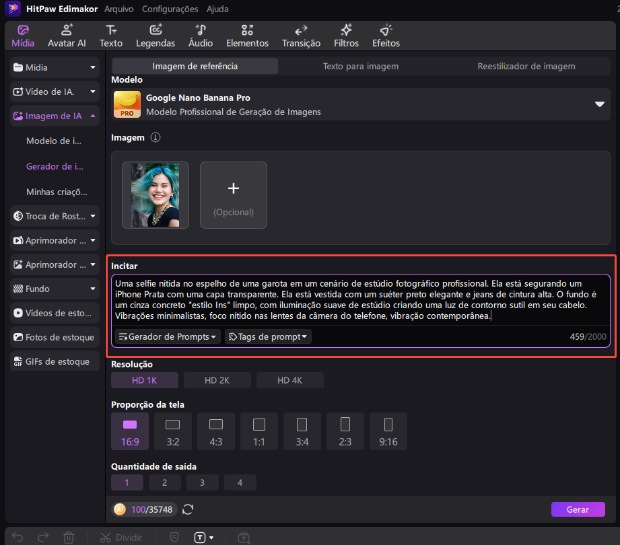
Task: Set output quantity to 1
Action: 127,483
